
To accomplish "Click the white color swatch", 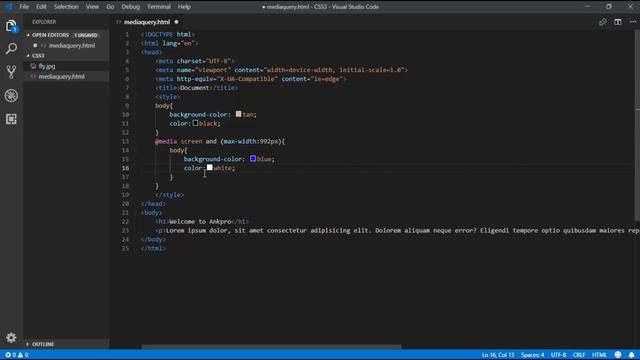I will tap(209, 167).
